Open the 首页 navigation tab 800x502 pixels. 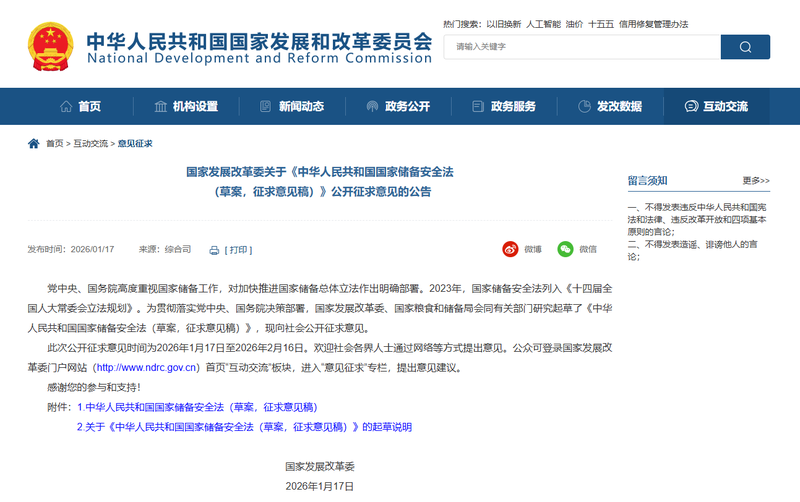tap(80, 107)
